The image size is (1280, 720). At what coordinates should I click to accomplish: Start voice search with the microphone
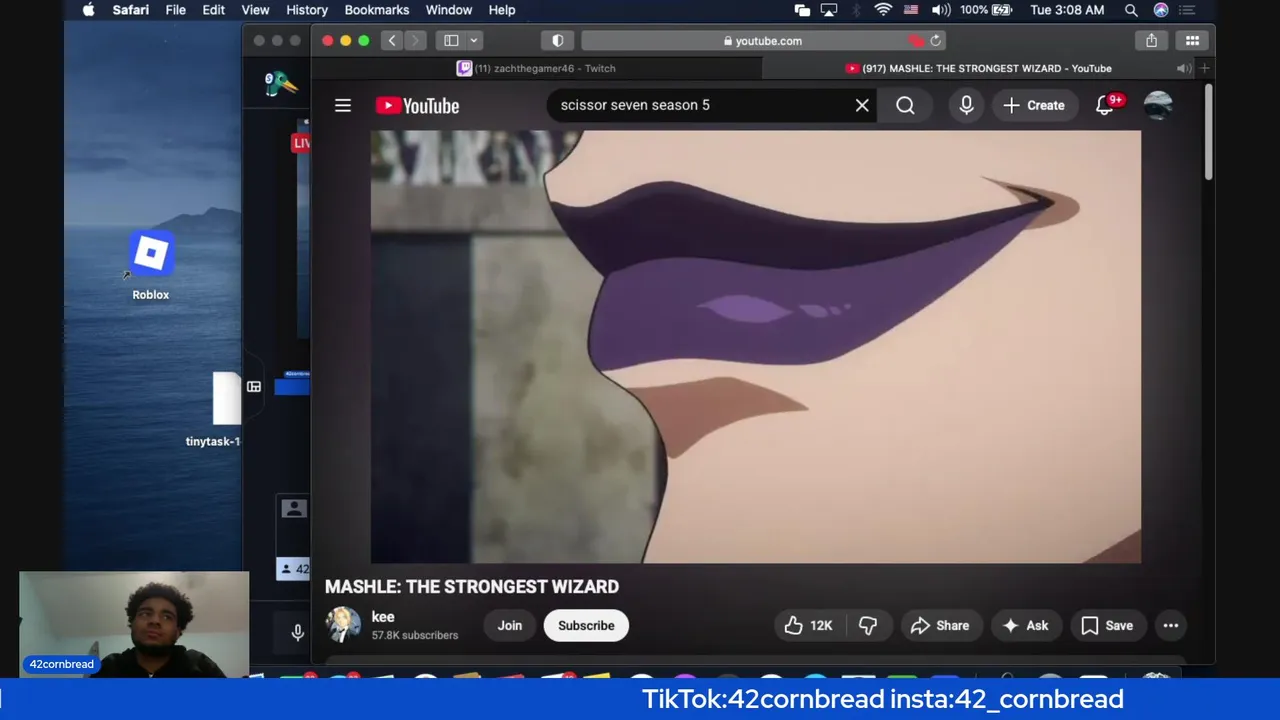point(966,105)
